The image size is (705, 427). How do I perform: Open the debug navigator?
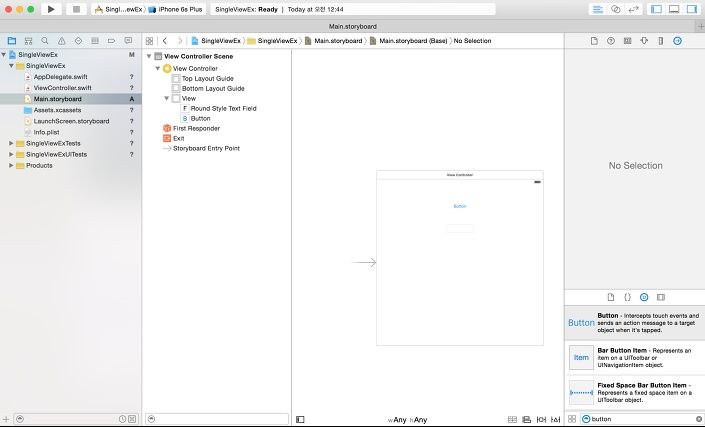click(x=95, y=41)
